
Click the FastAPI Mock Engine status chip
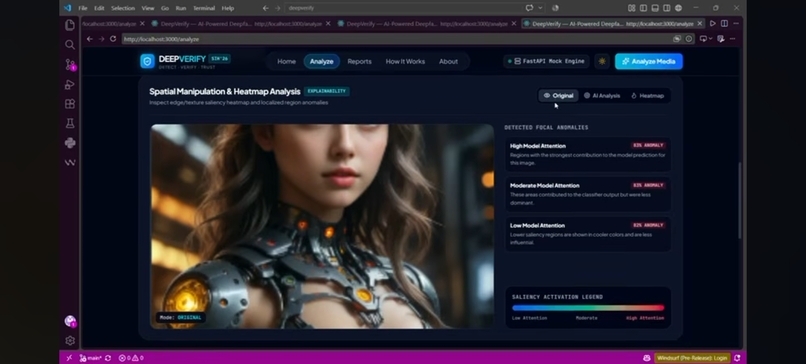[546, 61]
